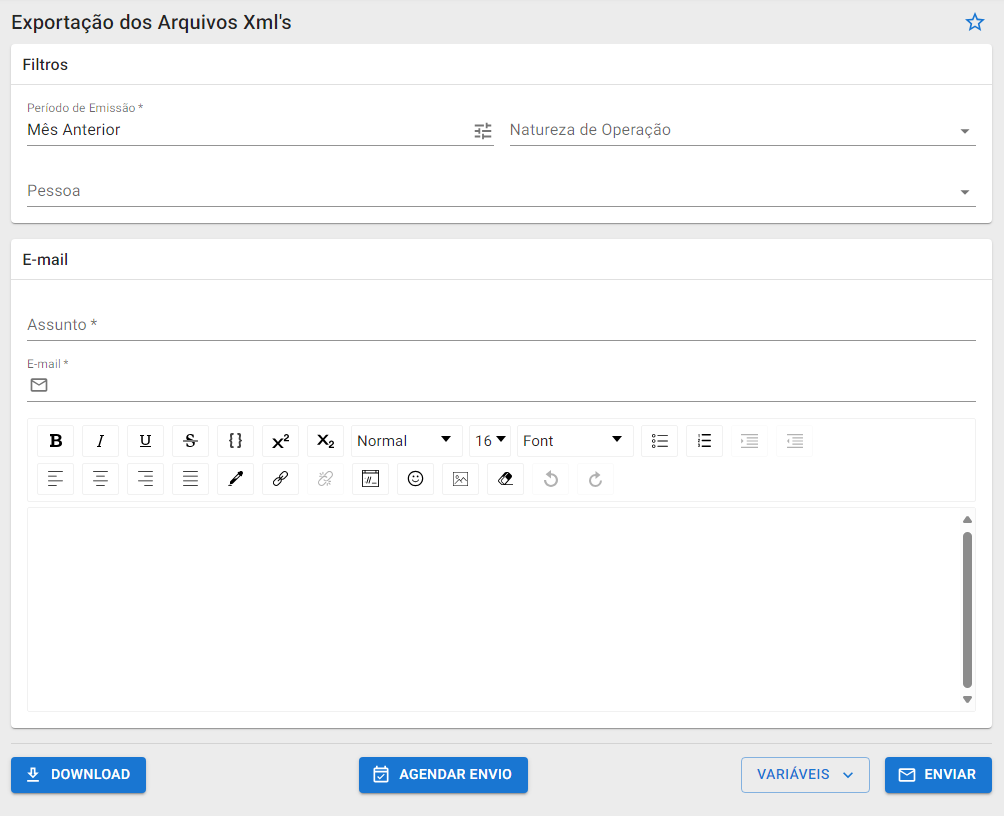Focus the Assunto subject field

[x=500, y=325]
